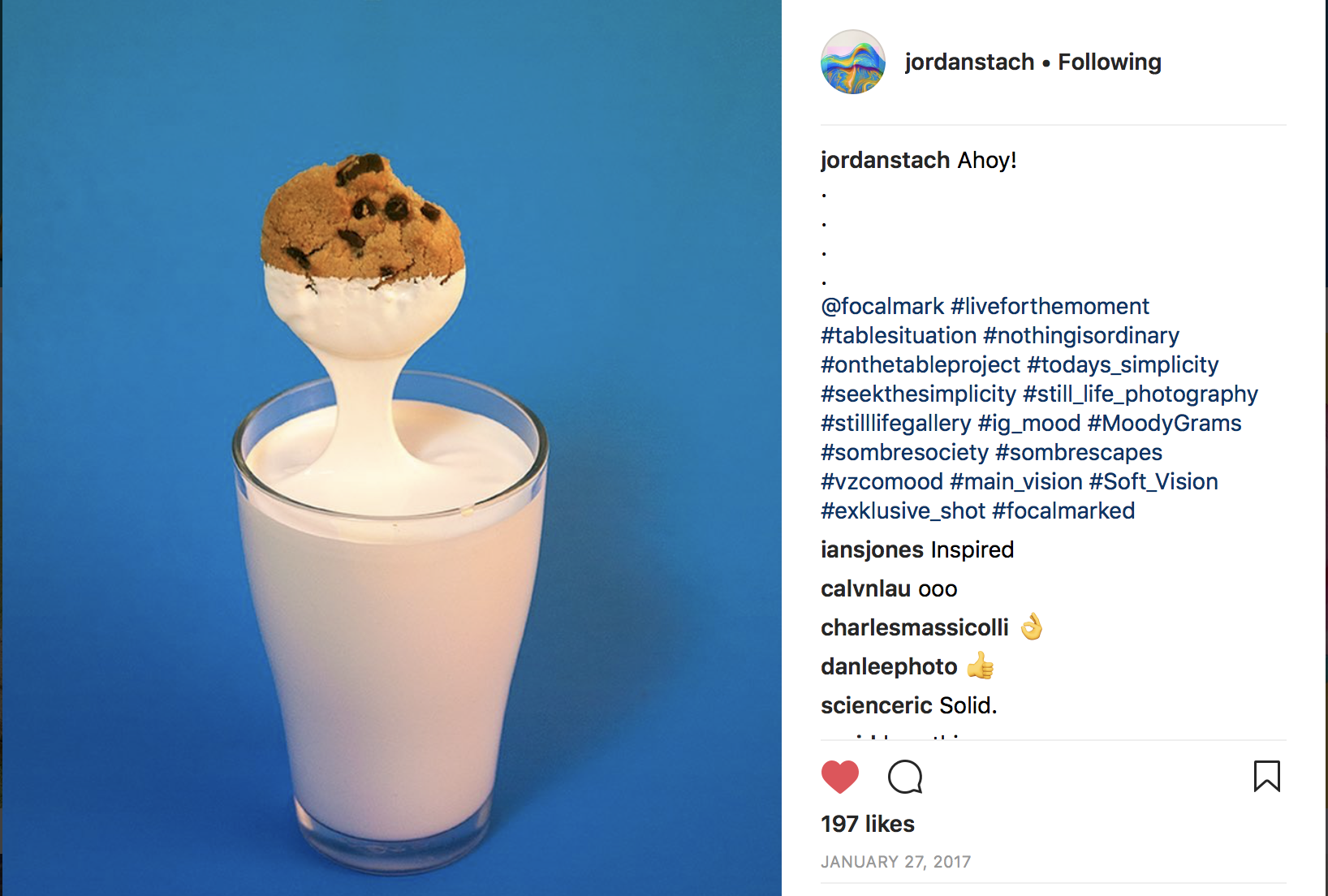
Task: View the 197 likes list
Action: pyautogui.click(x=868, y=824)
